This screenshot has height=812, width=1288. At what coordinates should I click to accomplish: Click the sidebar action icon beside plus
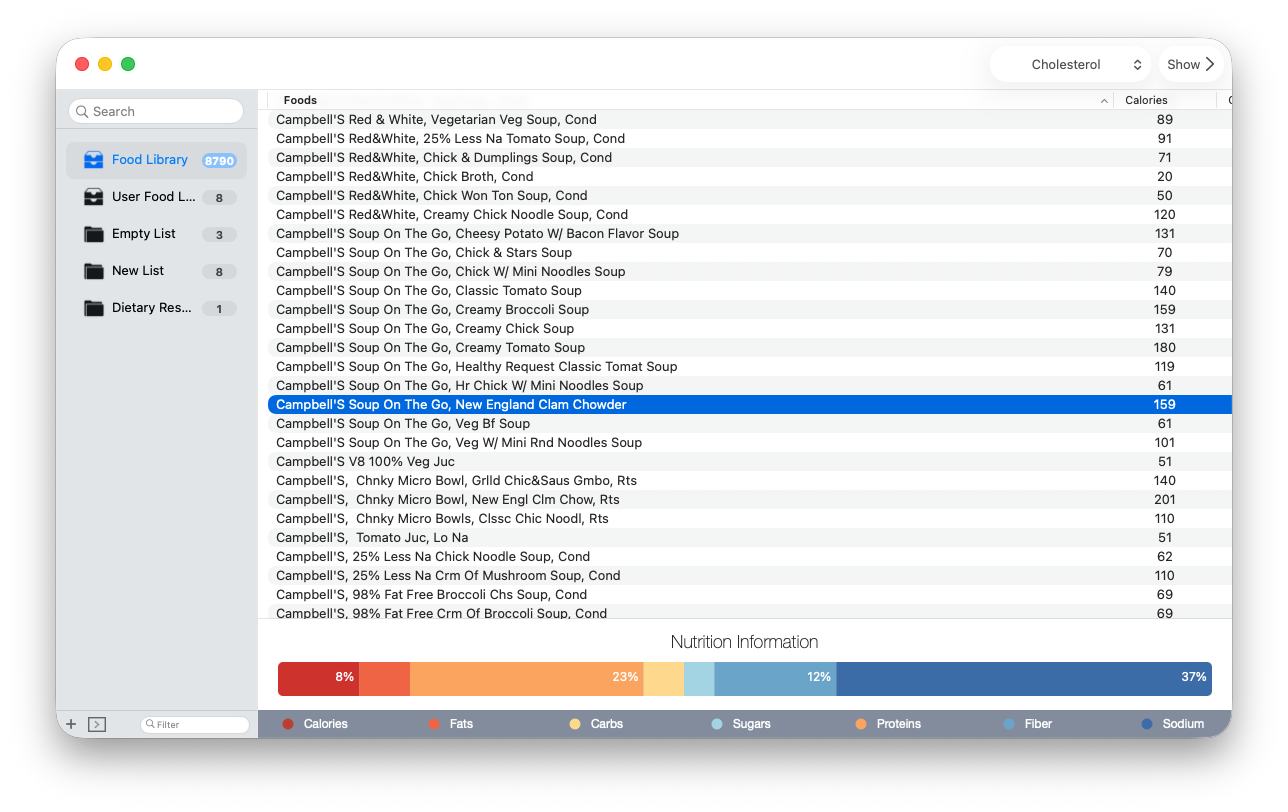97,724
